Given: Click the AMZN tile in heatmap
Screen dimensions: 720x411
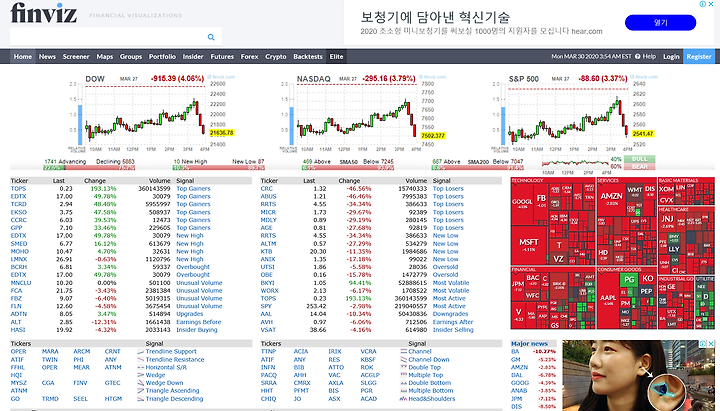Looking at the screenshot, I should pos(611,198).
